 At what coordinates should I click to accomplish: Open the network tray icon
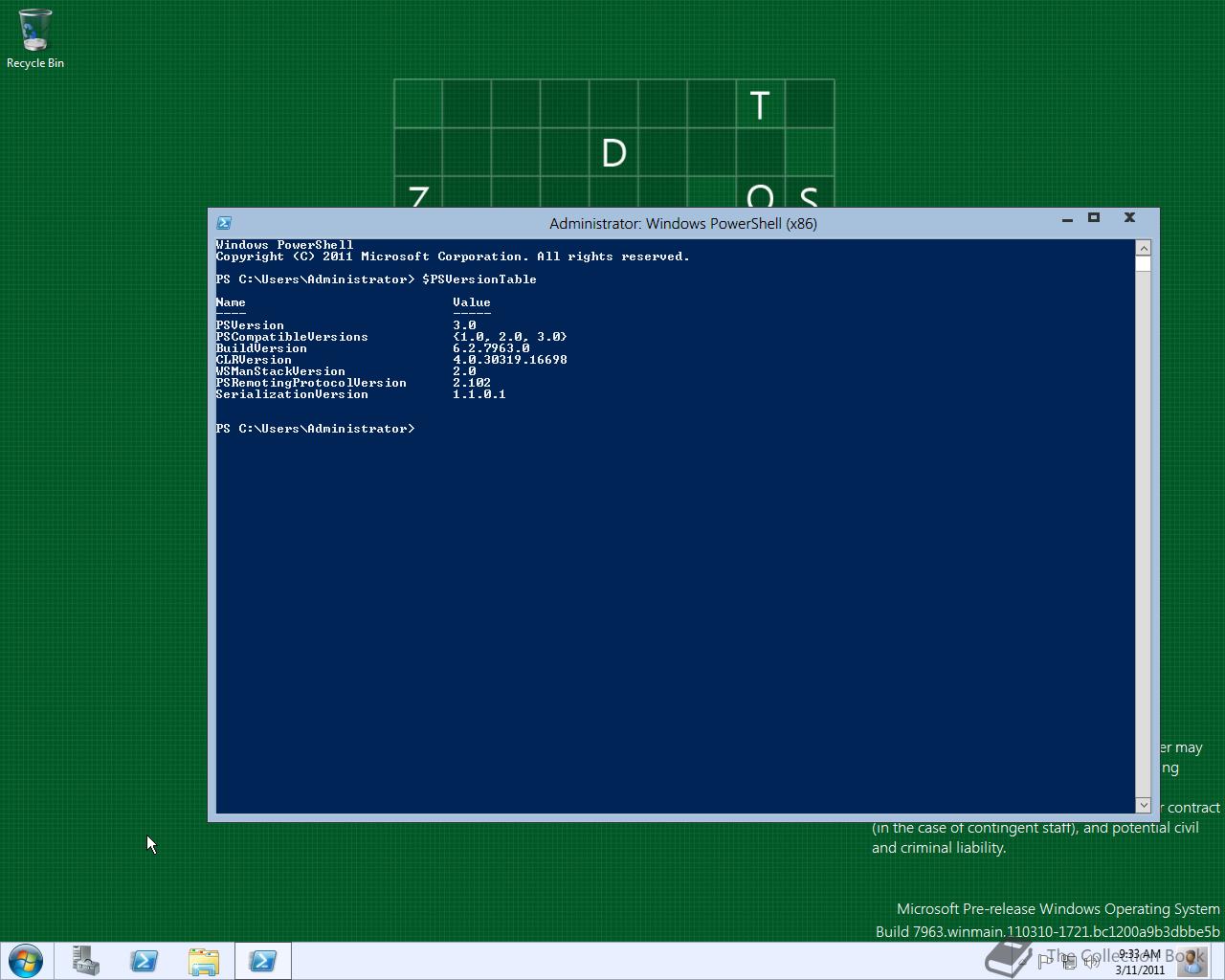[1069, 961]
